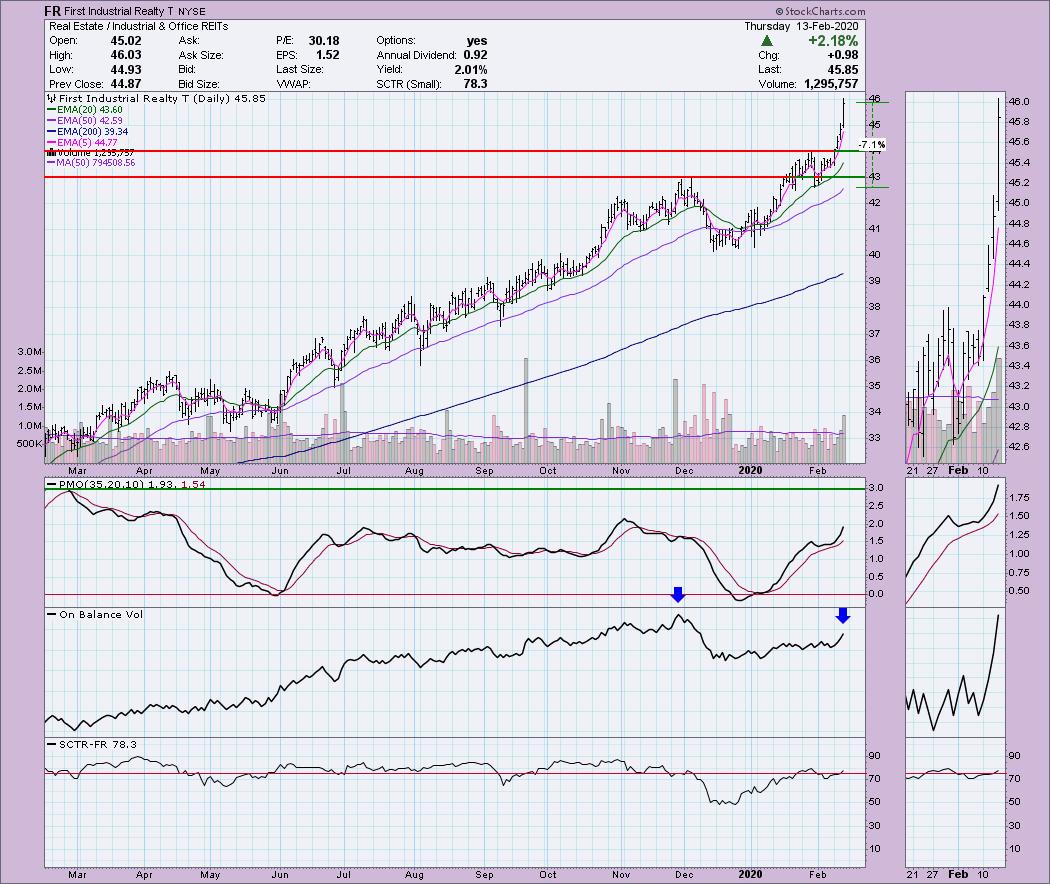
Task: Select the EMA(50) 42.59 legend entry
Action: pos(85,121)
